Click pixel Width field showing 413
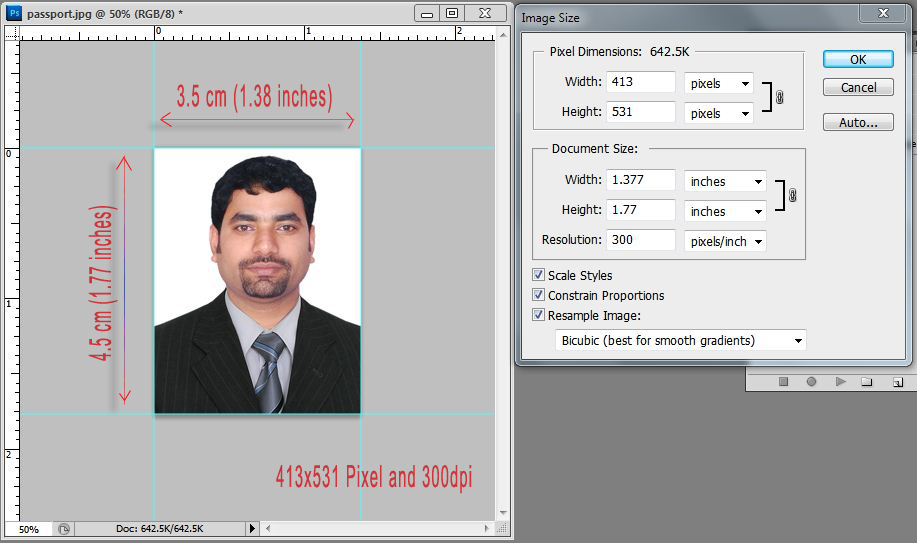Screen dimensions: 917x543 pos(641,82)
